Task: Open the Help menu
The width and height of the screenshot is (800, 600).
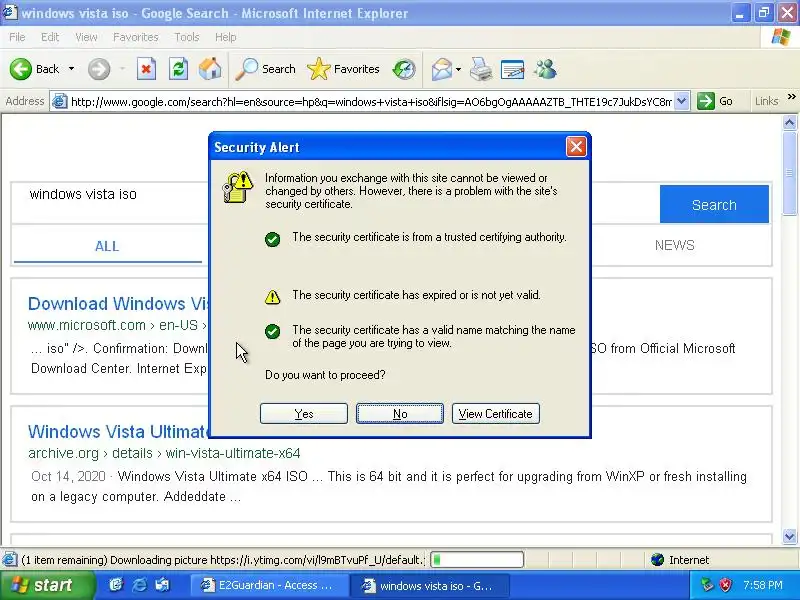Action: coord(226,37)
